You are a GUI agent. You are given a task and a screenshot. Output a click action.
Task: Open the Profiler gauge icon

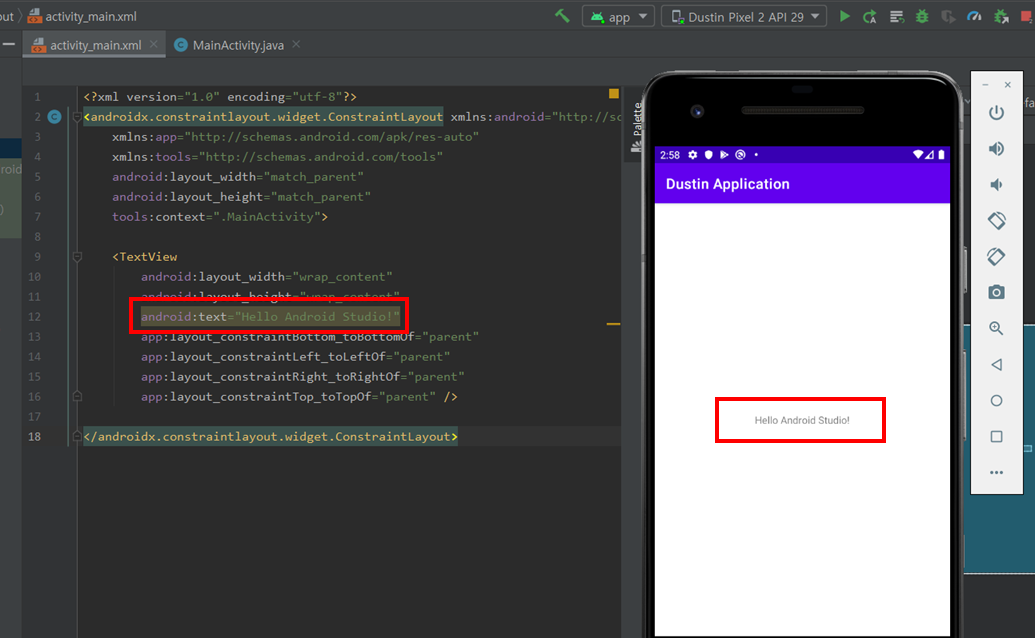974,16
